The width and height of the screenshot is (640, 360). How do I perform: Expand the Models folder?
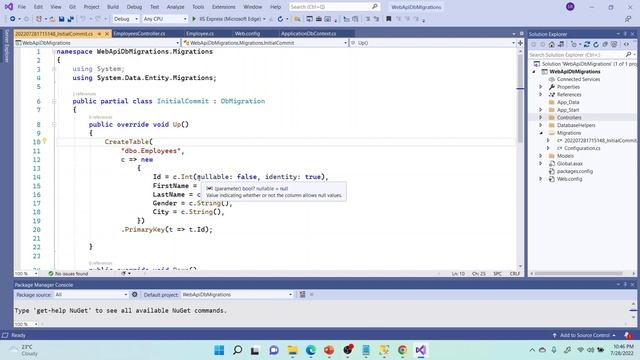point(541,156)
